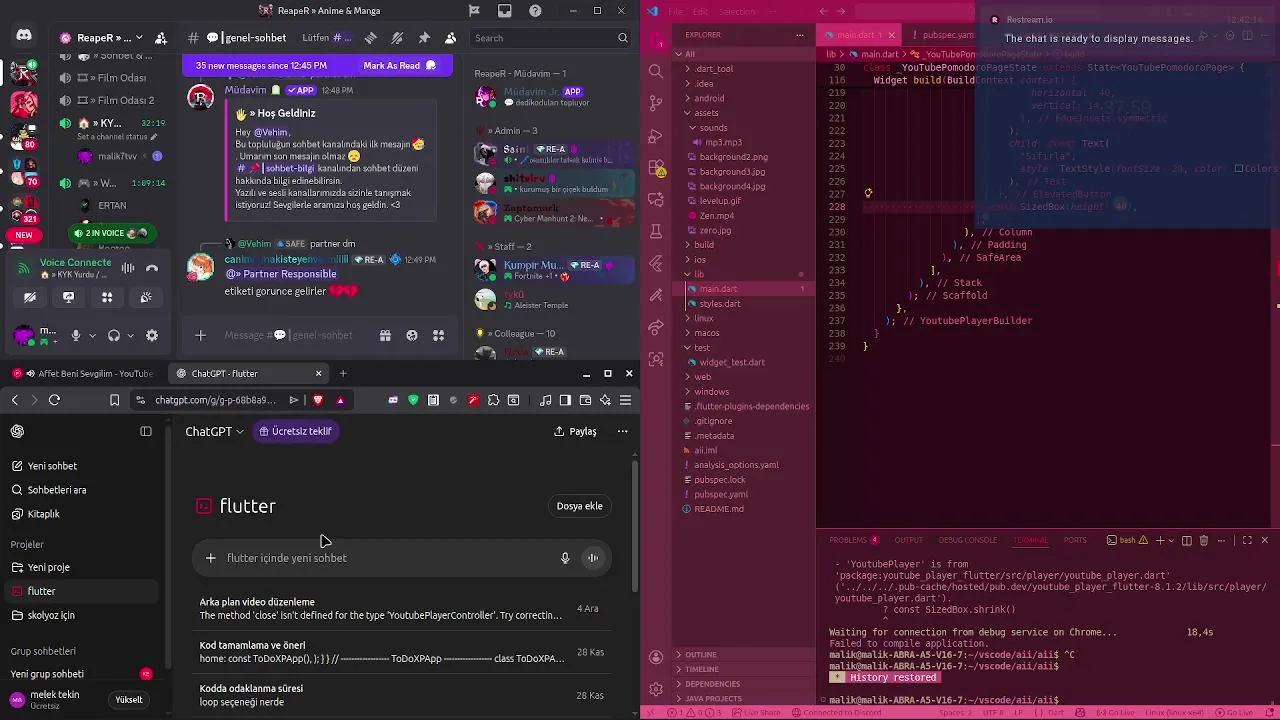Open VS Code Source Control icon
The height and width of the screenshot is (720, 1280).
click(656, 103)
